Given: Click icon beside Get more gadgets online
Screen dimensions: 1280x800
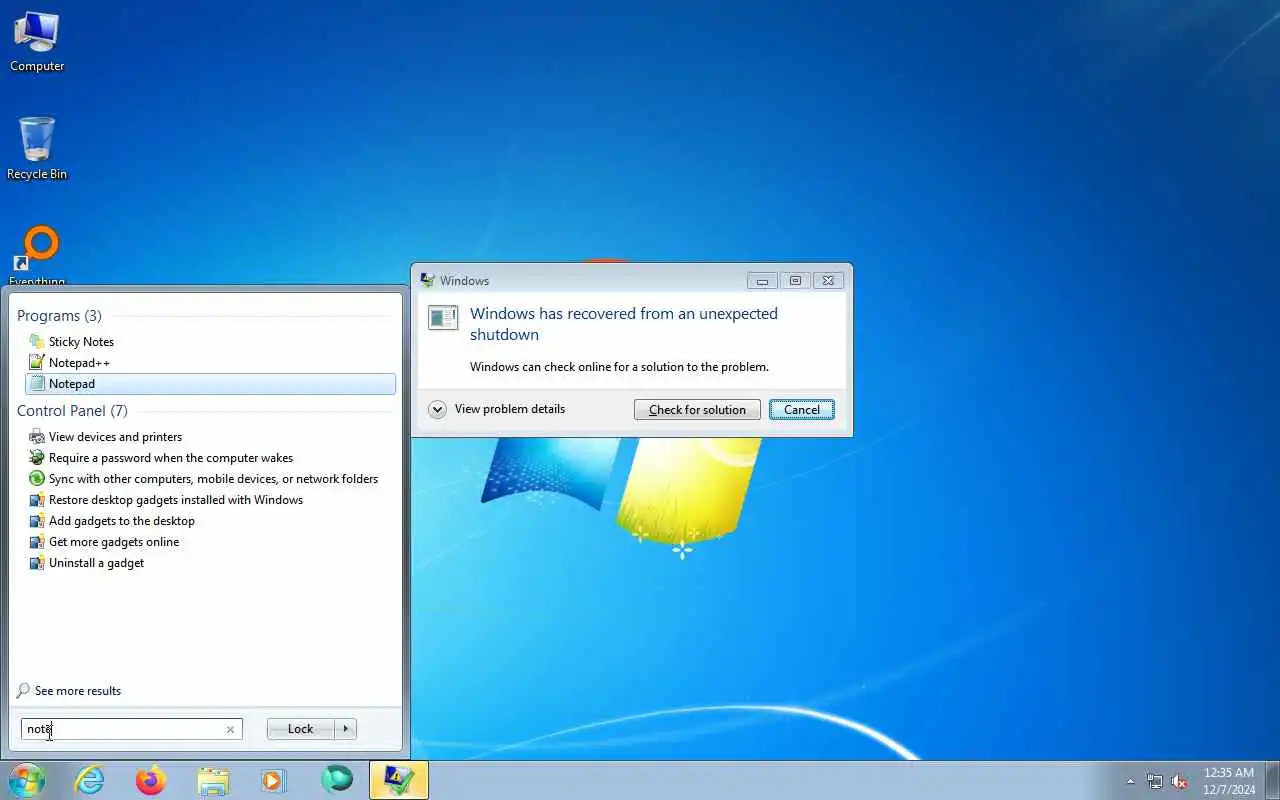Looking at the screenshot, I should point(37,541).
